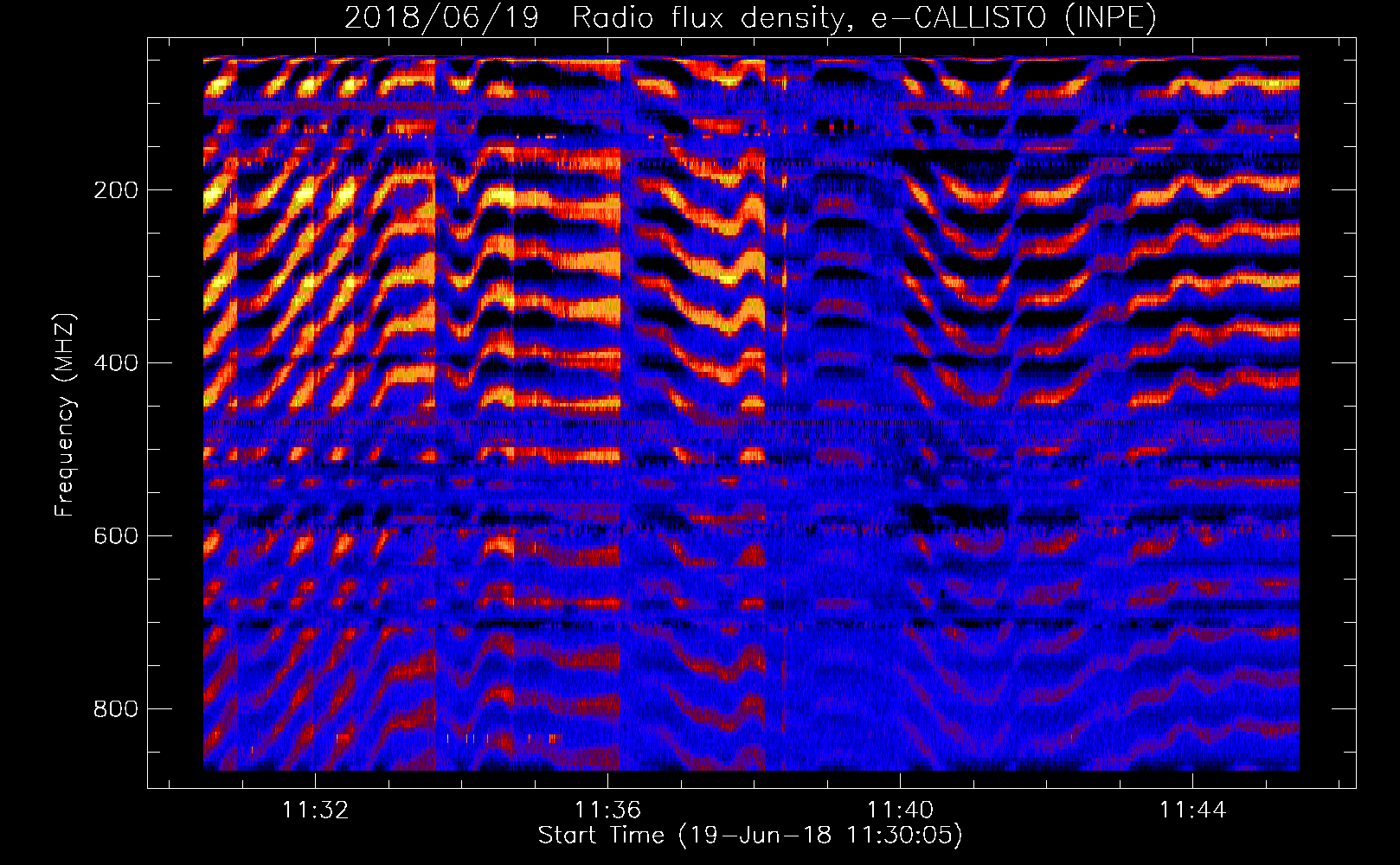The height and width of the screenshot is (865, 1400).
Task: Click the '11:40' time tick label
Action: 901,811
